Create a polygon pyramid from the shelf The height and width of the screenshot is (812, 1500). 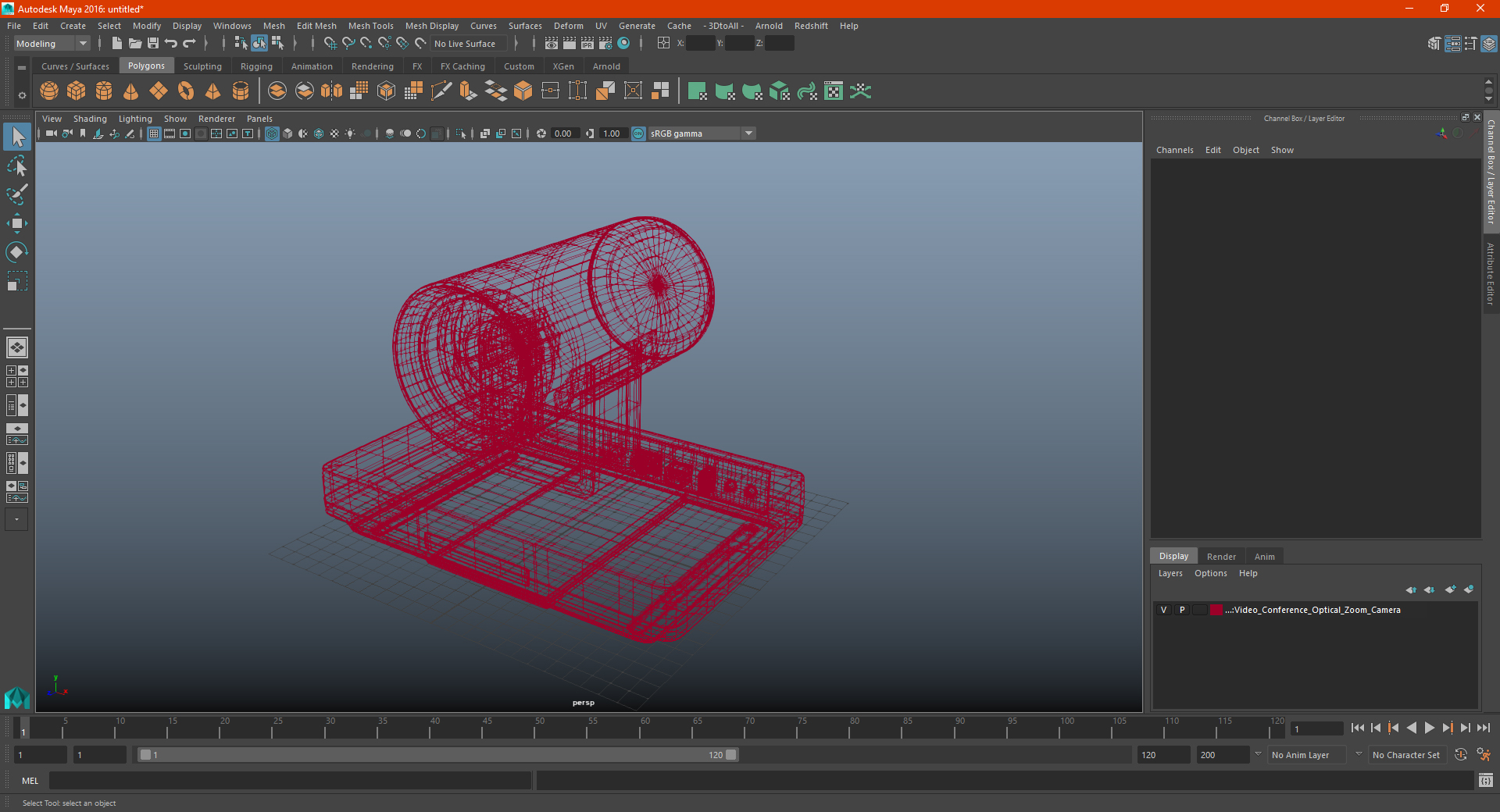(213, 91)
